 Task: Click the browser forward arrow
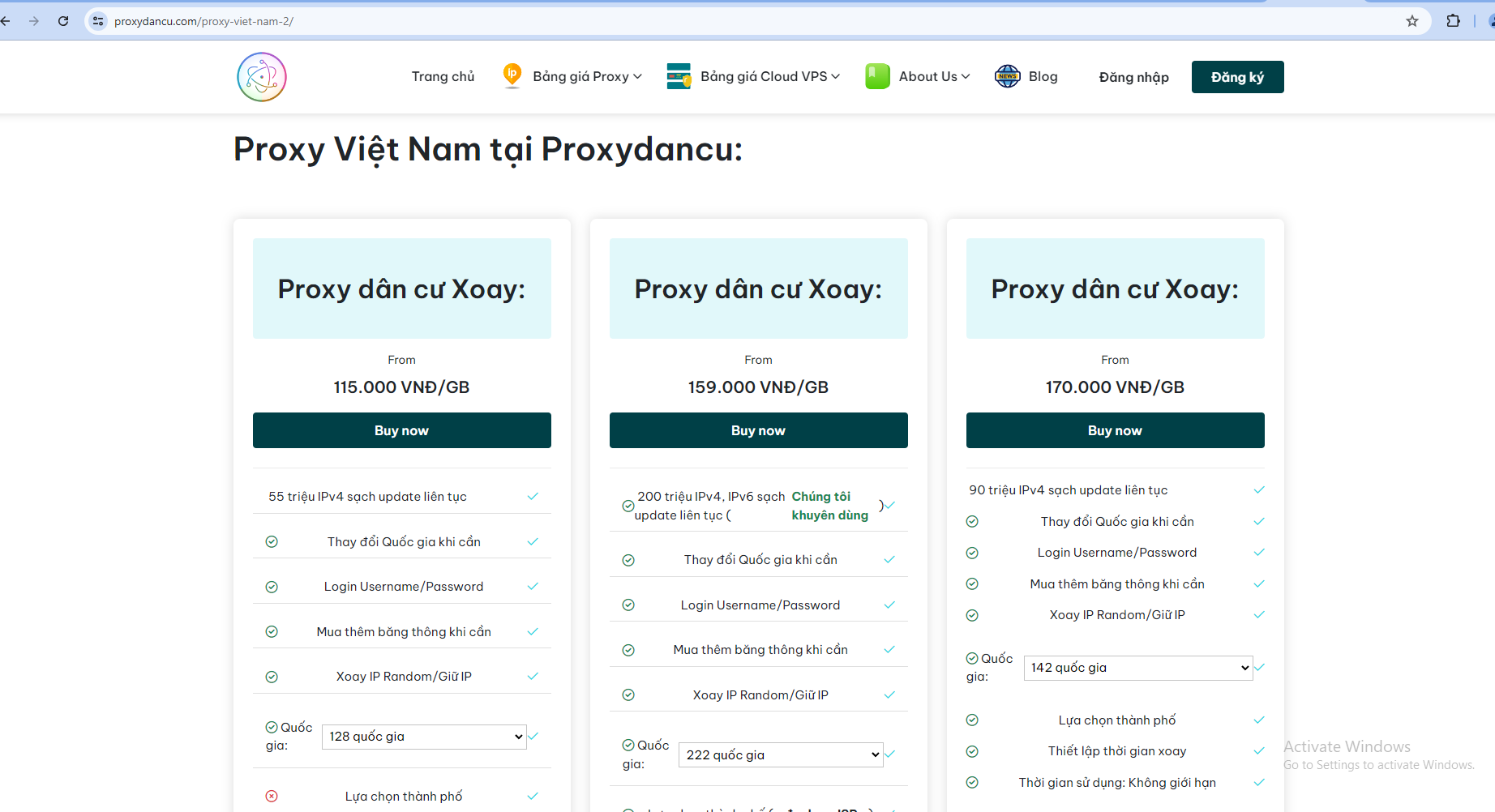click(x=34, y=21)
